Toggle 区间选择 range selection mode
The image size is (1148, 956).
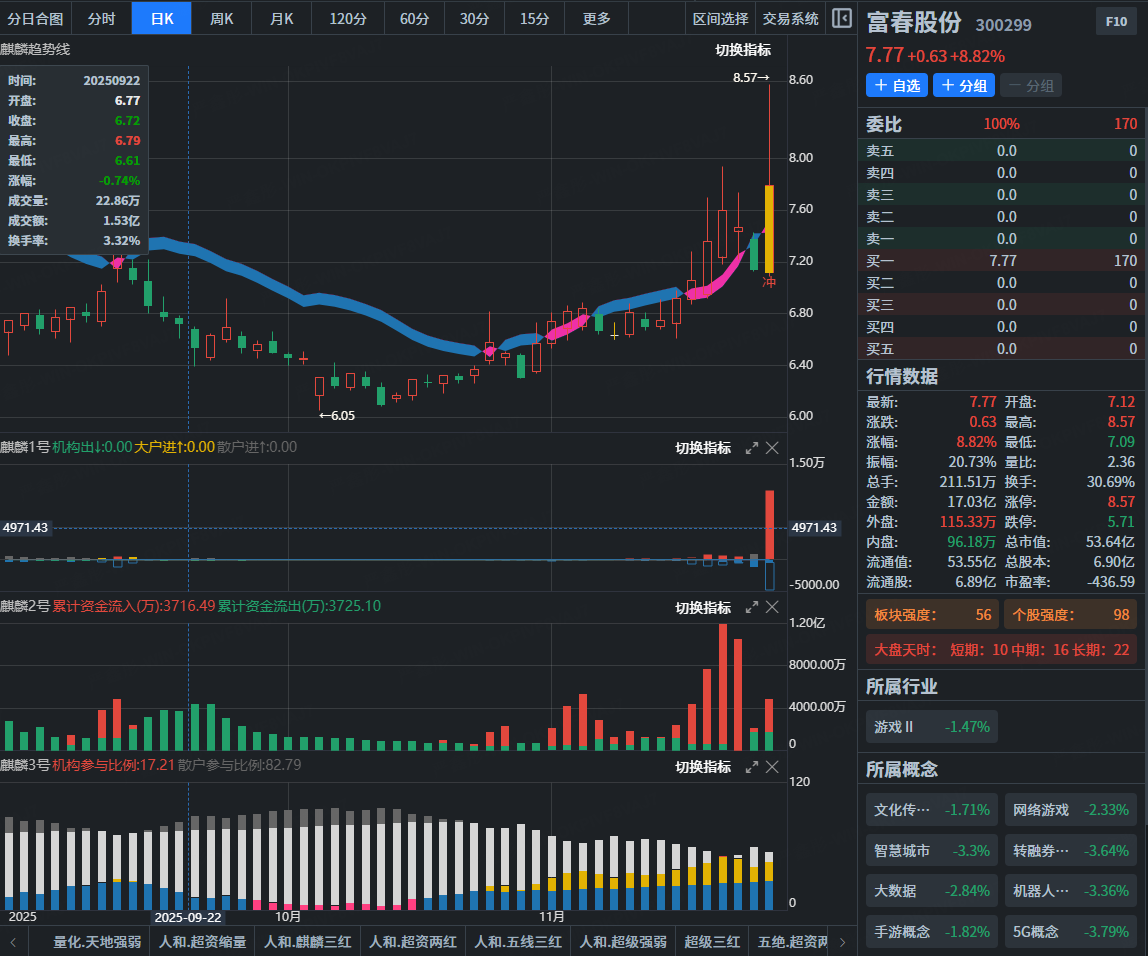[x=720, y=18]
